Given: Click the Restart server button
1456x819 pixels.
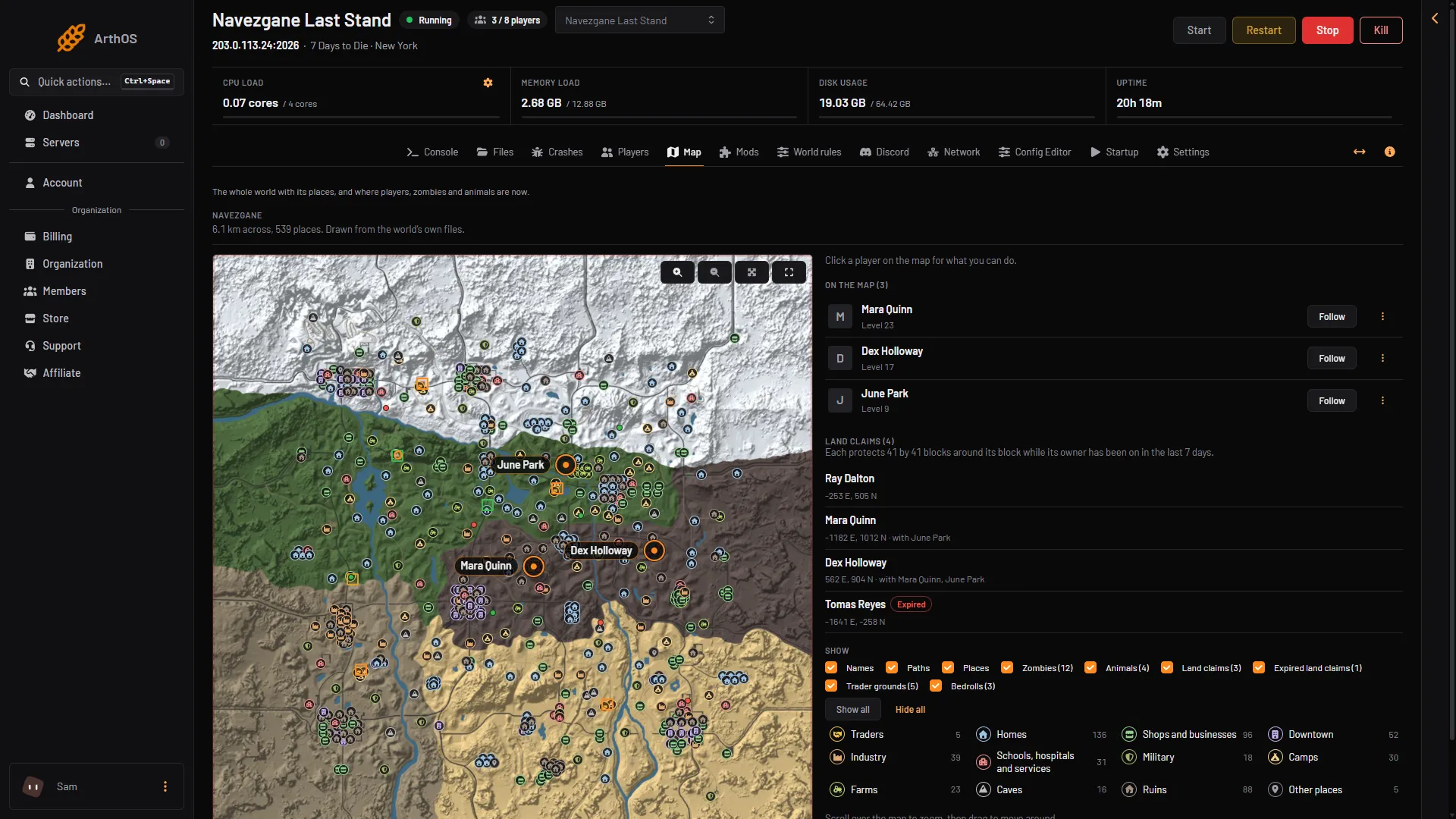Looking at the screenshot, I should coord(1263,30).
